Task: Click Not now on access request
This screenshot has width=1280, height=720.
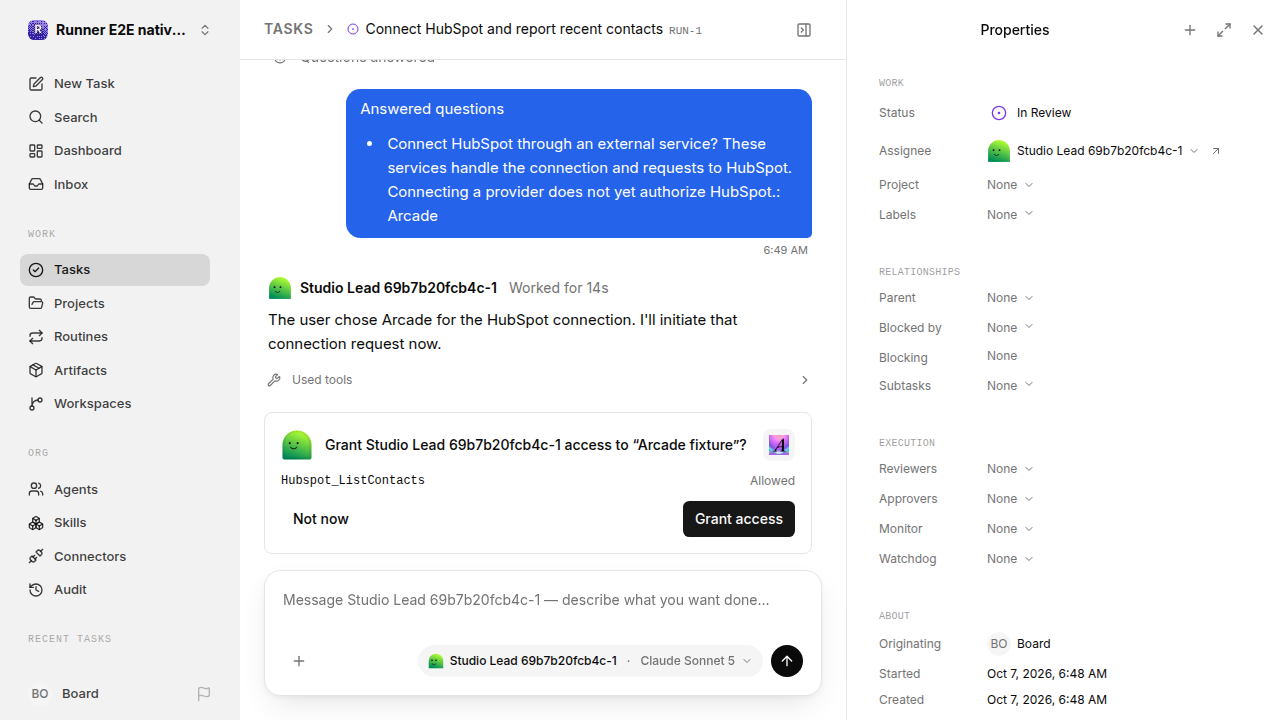Action: pos(321,519)
